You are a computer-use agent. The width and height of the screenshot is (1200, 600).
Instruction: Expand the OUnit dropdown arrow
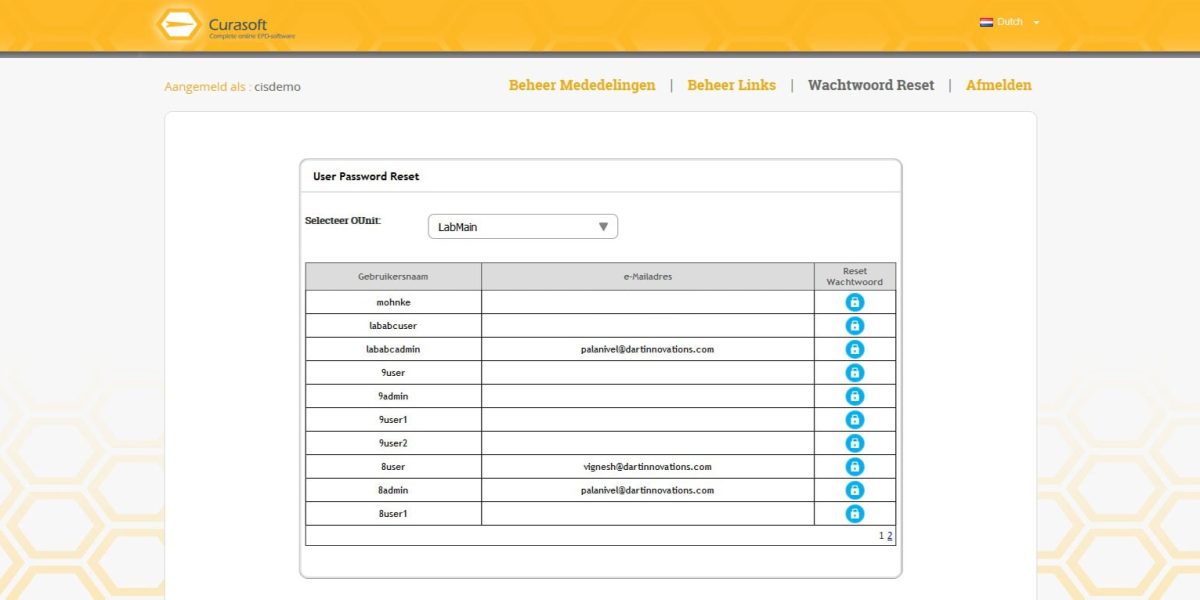click(603, 226)
